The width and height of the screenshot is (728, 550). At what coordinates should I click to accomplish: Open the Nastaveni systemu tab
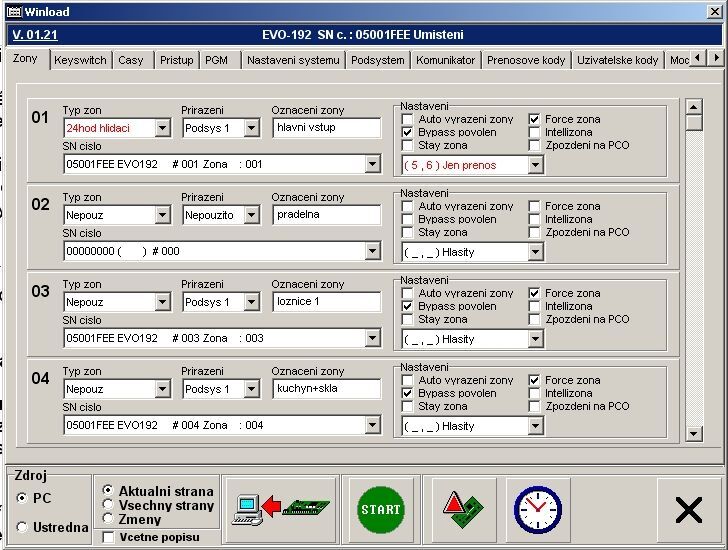coord(293,60)
